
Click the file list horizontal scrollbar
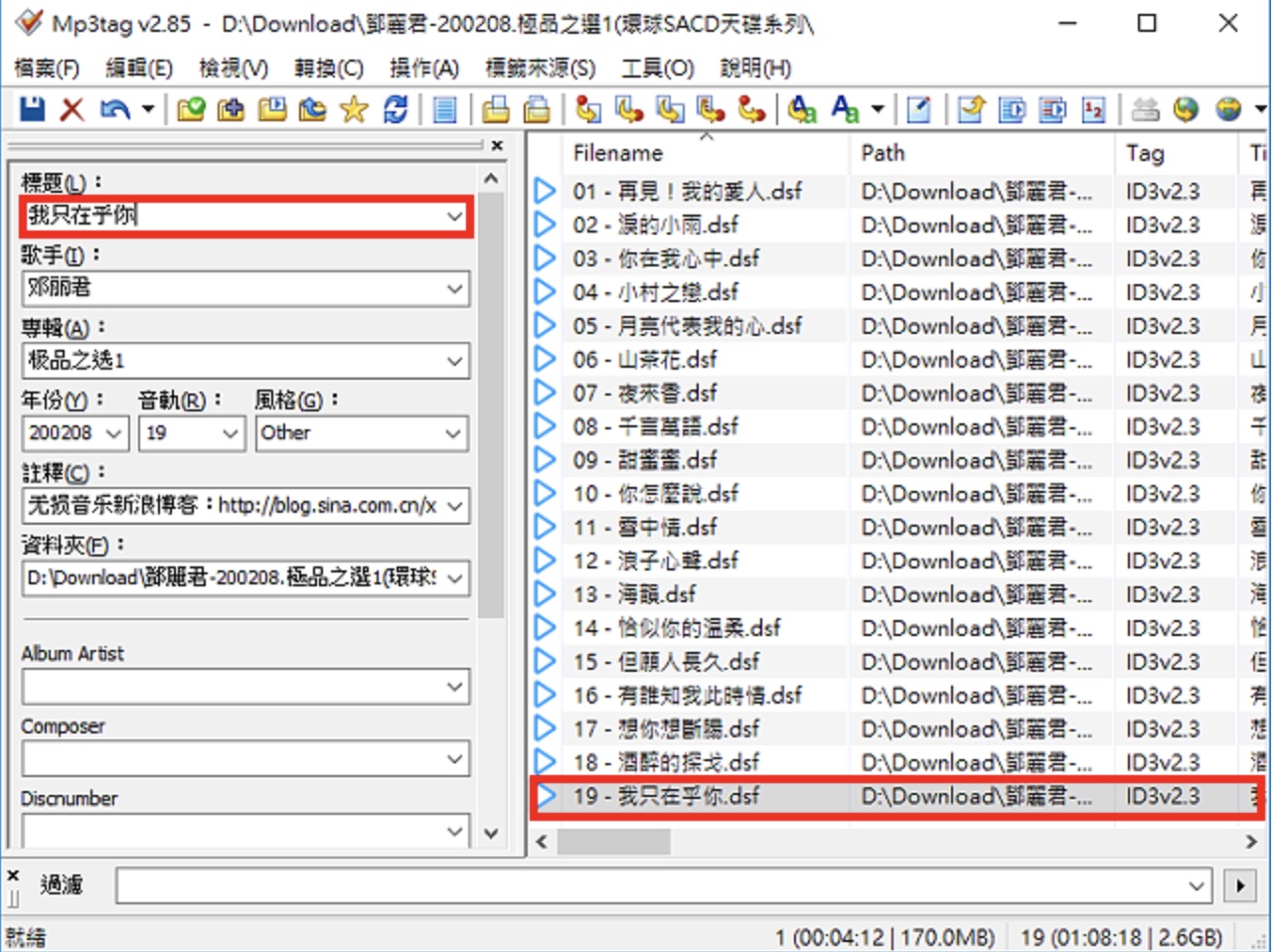click(614, 843)
